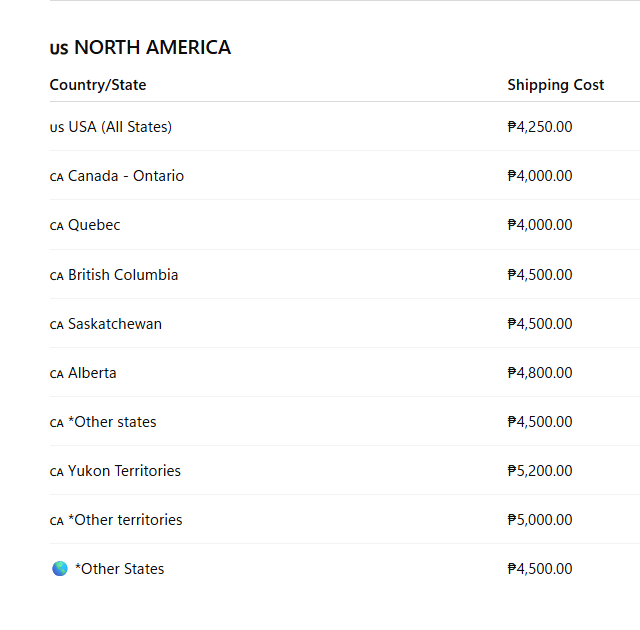
Task: Click the CA flag code before Quebec
Action: pos(57,226)
